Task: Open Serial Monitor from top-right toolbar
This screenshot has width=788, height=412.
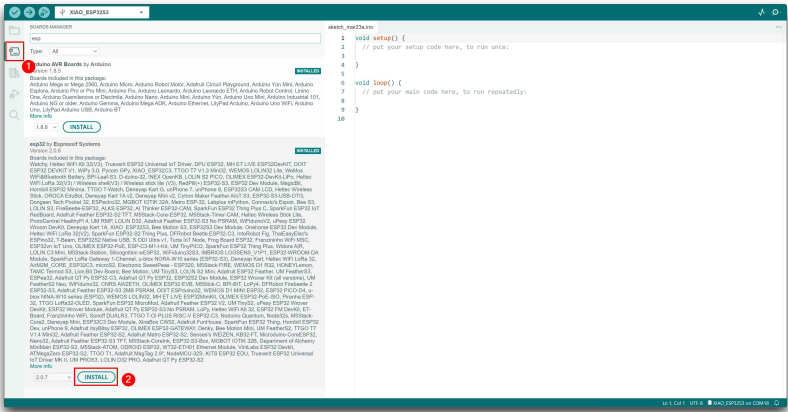Action: [x=774, y=11]
